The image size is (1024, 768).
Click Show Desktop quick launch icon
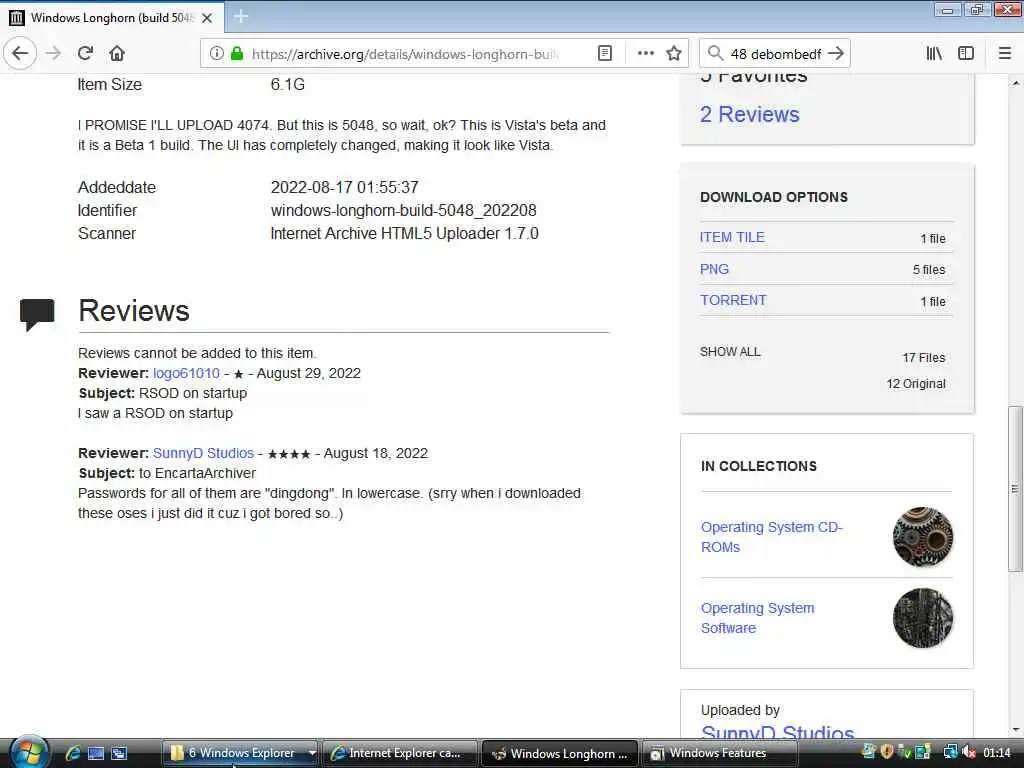[x=96, y=753]
